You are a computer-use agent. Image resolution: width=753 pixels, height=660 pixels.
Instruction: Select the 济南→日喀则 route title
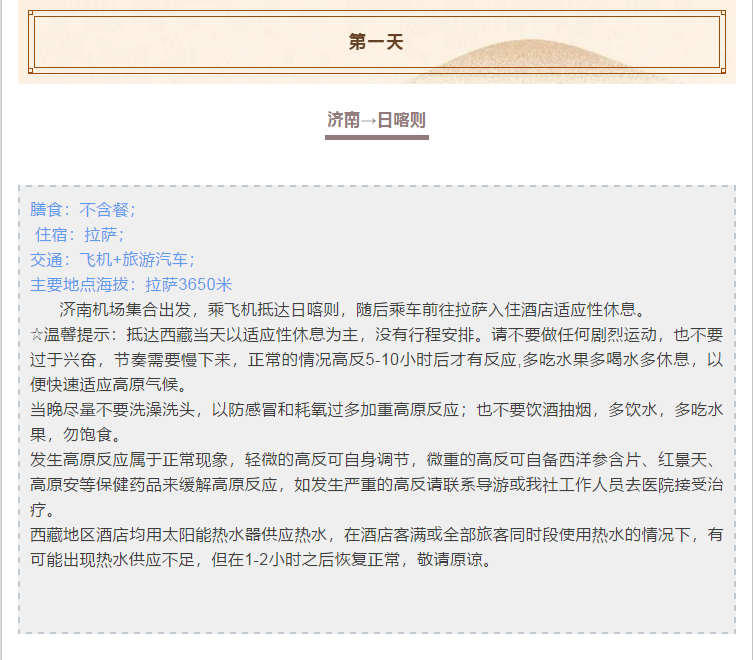tap(376, 120)
